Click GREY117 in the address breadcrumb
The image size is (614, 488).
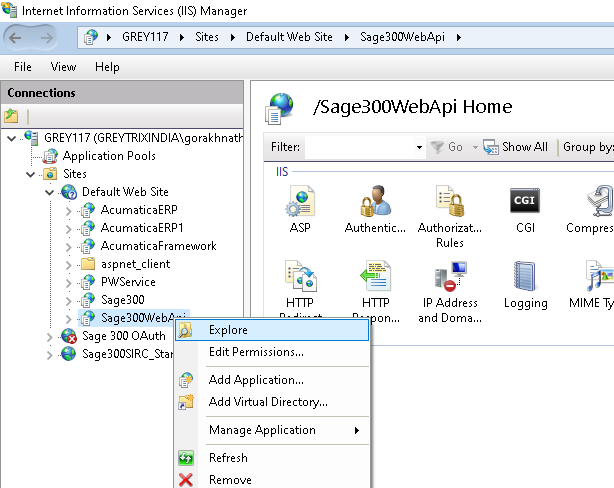point(145,37)
